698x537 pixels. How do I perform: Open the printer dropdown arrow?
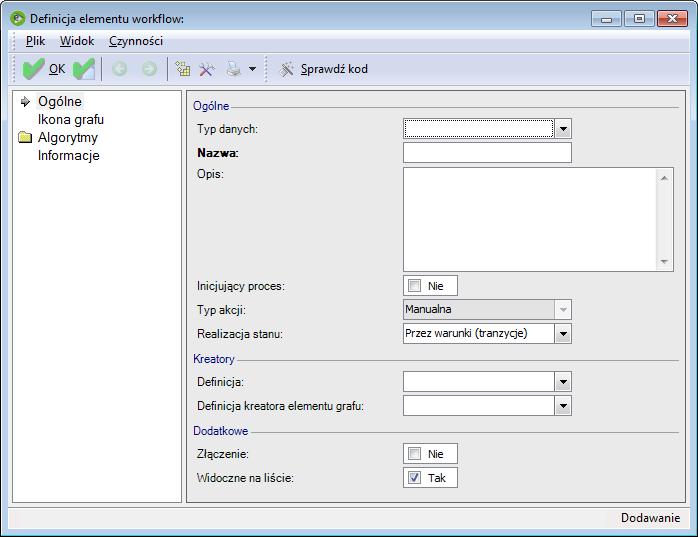(x=252, y=69)
